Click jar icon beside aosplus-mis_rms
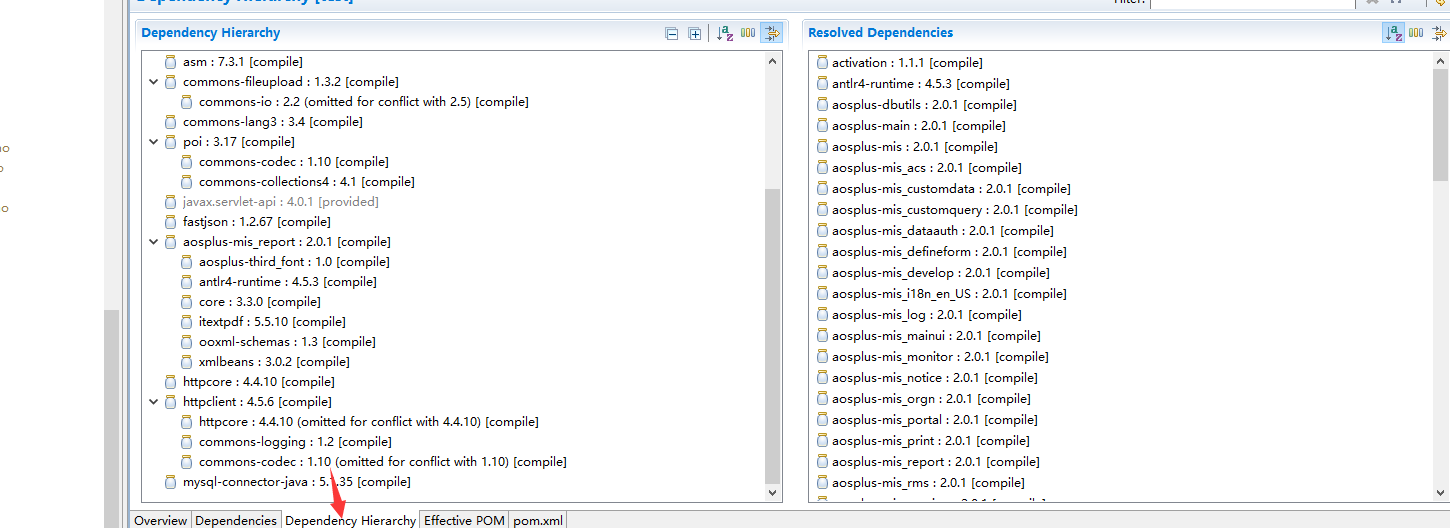 coord(822,483)
